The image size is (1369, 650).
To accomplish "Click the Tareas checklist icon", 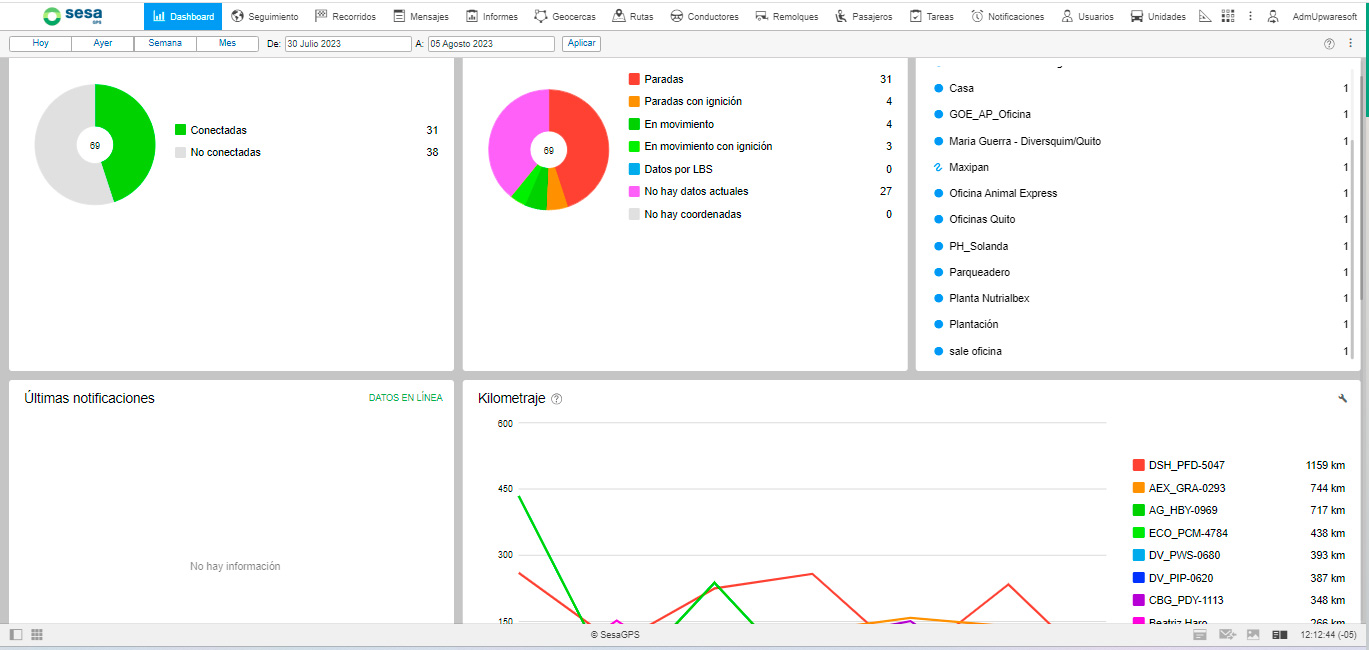I will coord(916,16).
